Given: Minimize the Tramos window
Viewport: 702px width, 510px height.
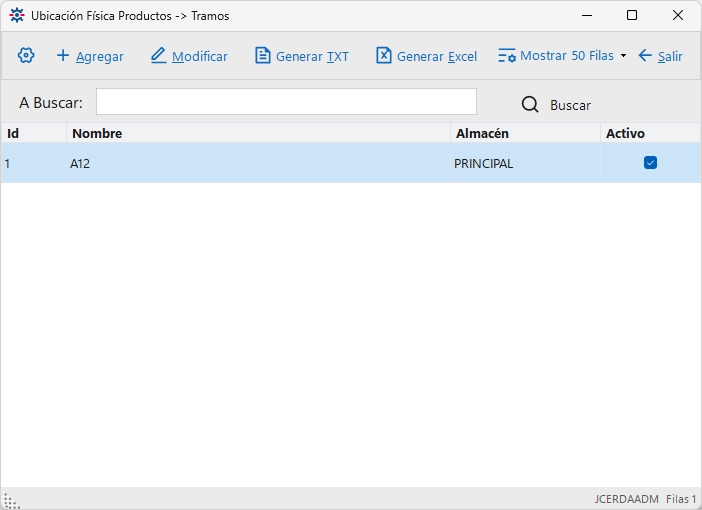Looking at the screenshot, I should point(587,15).
